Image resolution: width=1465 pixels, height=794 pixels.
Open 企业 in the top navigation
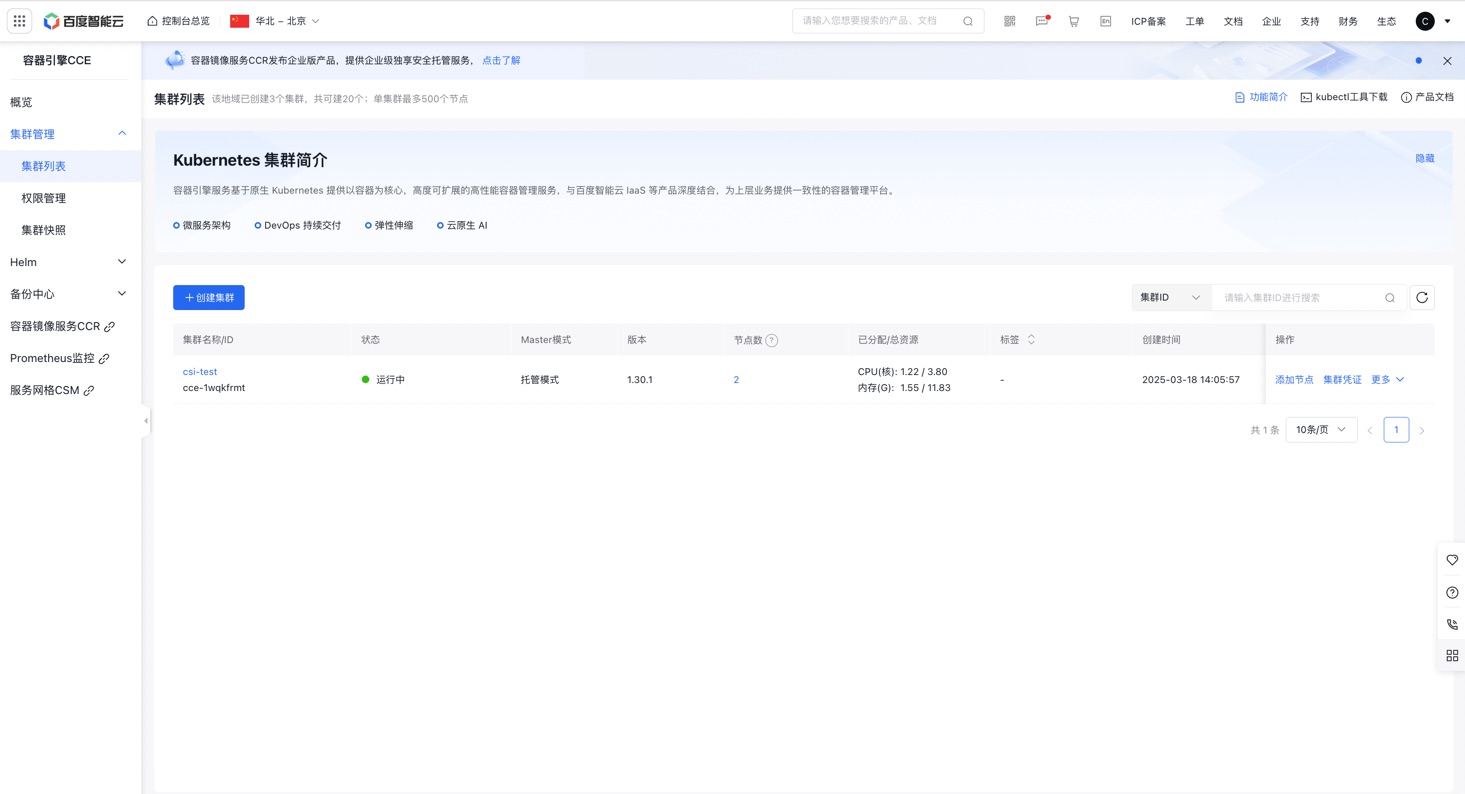click(1271, 21)
